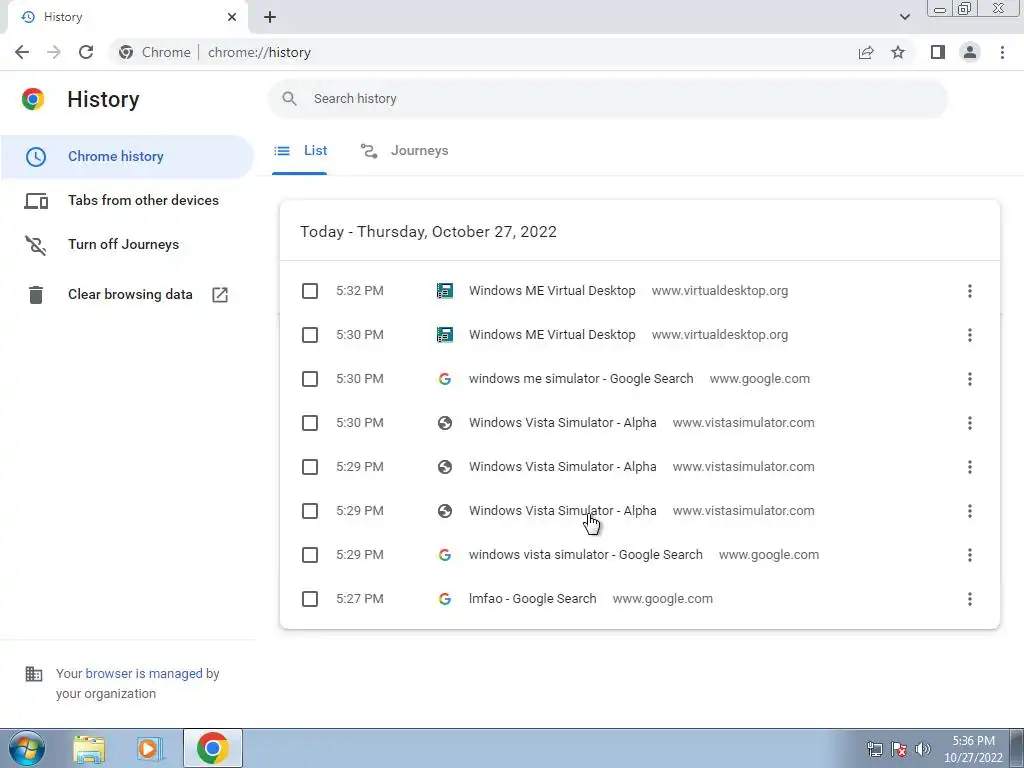Image resolution: width=1024 pixels, height=768 pixels.
Task: Open actions menu for 5:30 PM Windows ME entry
Action: coord(970,335)
